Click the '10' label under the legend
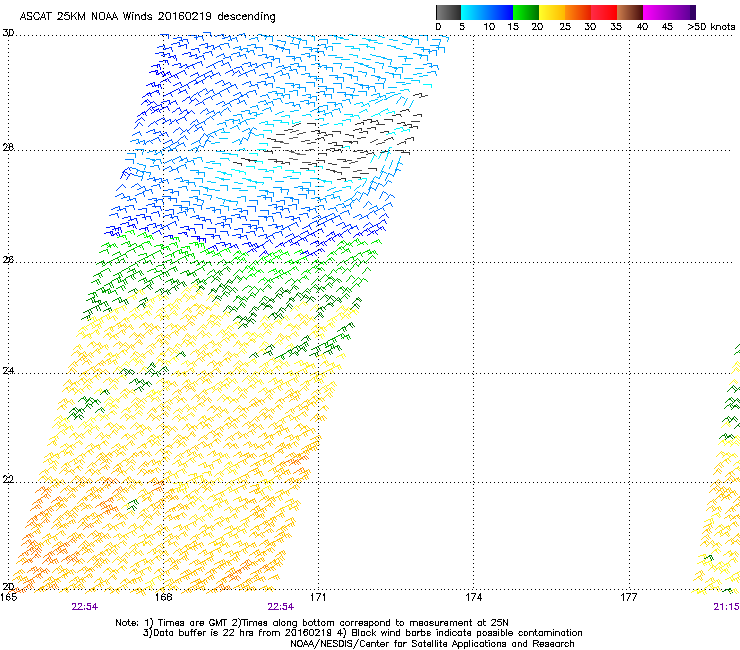740x650 pixels. 489,27
